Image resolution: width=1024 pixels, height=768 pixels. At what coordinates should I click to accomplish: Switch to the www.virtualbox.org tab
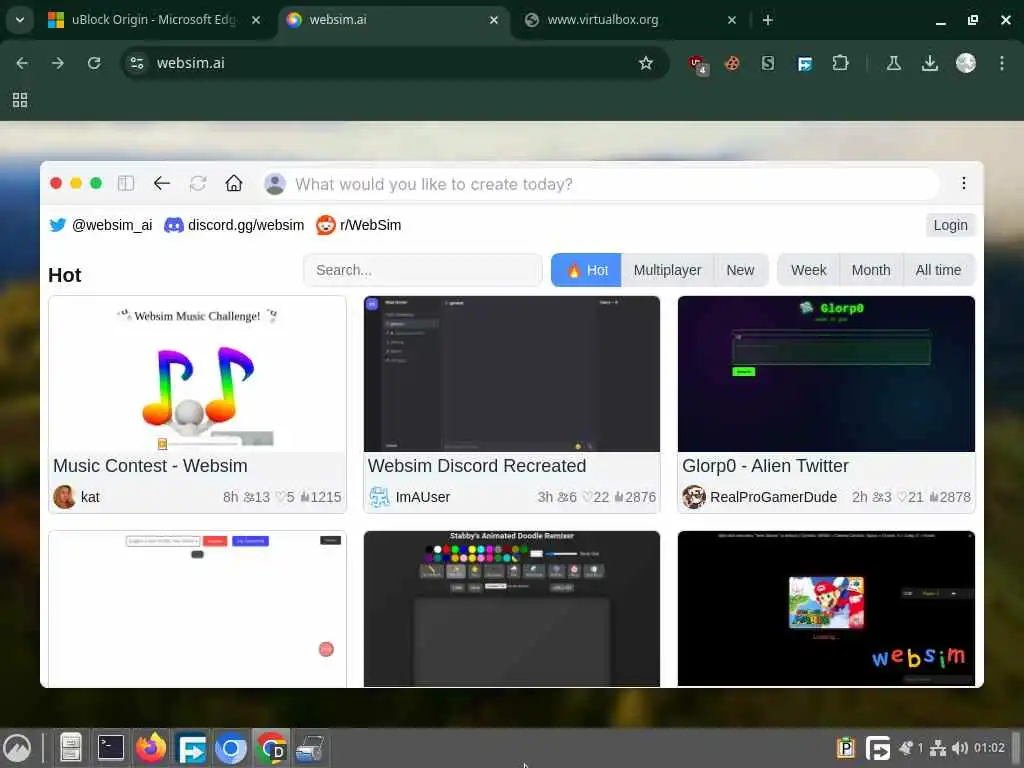click(630, 20)
